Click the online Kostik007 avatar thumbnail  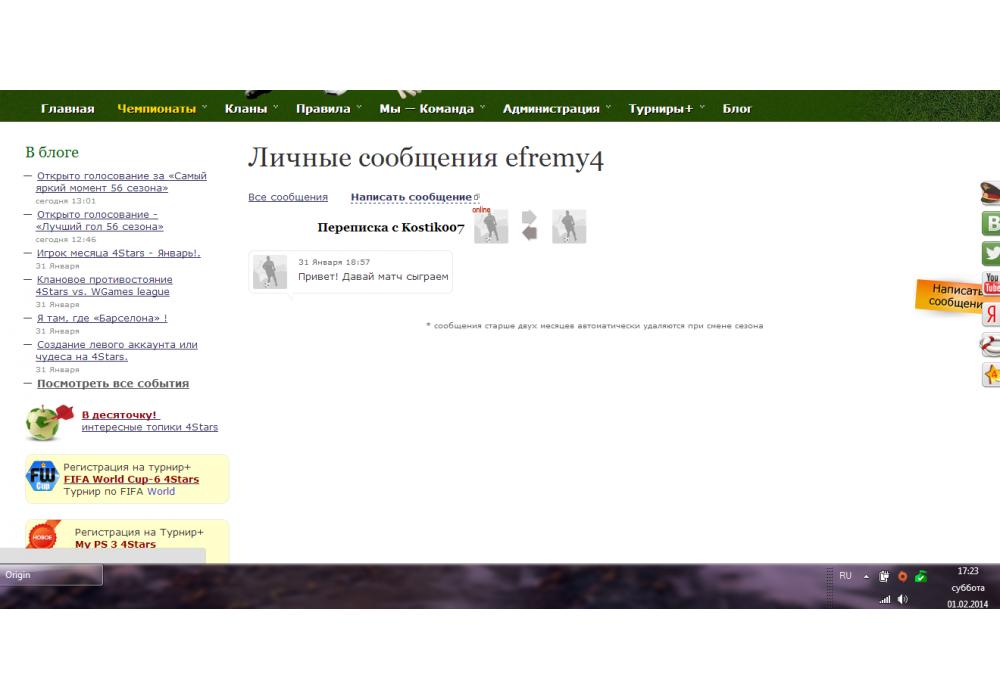tap(491, 227)
